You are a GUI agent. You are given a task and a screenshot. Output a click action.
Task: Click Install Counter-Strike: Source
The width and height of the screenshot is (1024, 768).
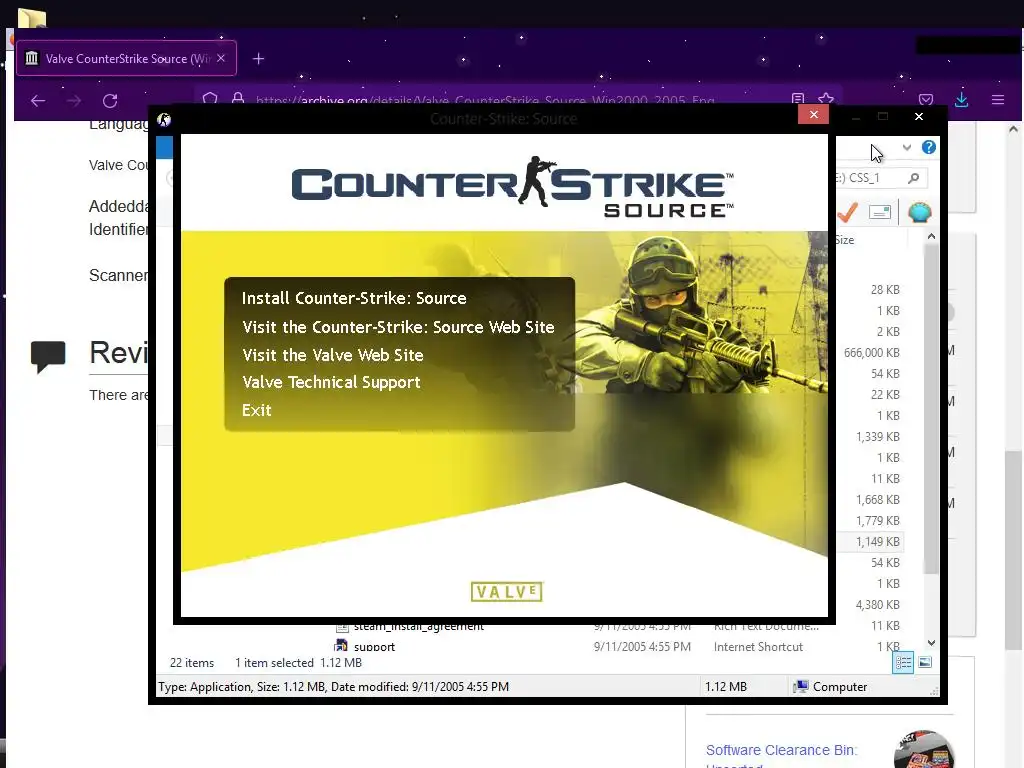354,298
